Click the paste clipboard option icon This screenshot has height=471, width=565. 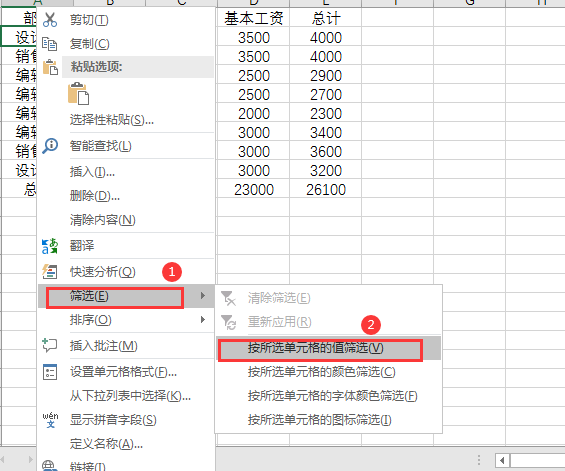(79, 93)
